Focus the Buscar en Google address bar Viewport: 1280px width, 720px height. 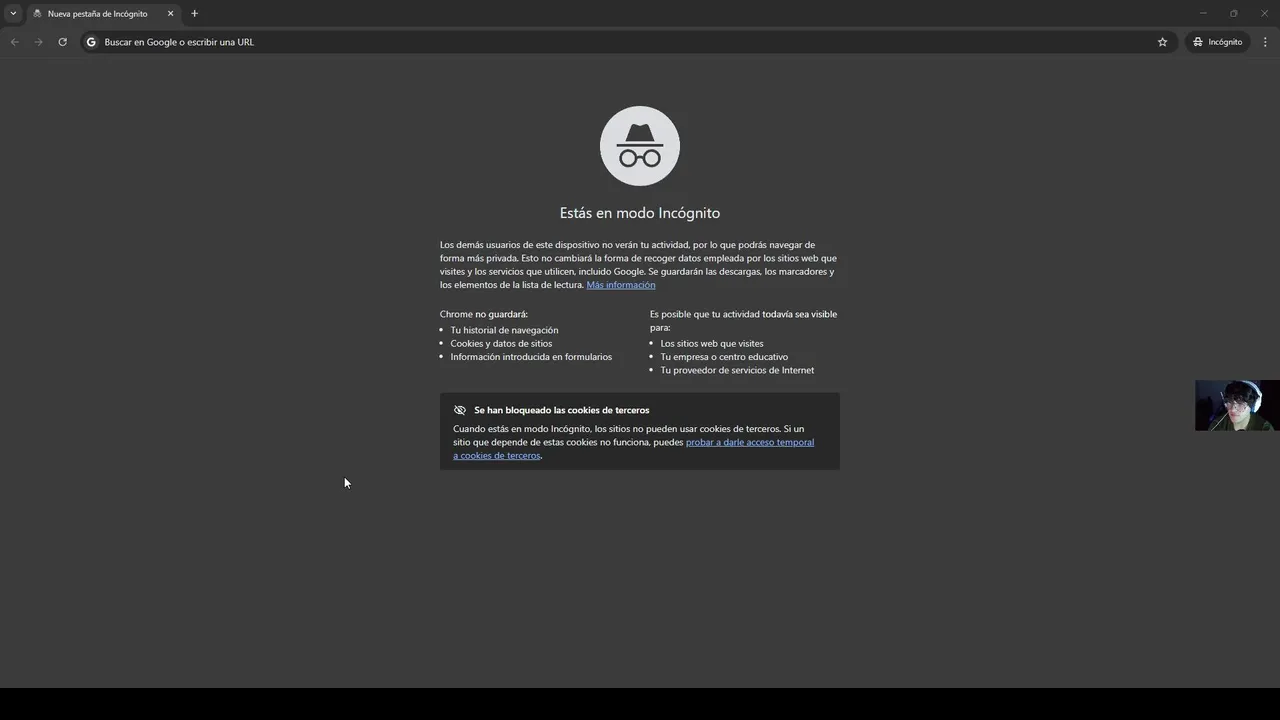[627, 42]
